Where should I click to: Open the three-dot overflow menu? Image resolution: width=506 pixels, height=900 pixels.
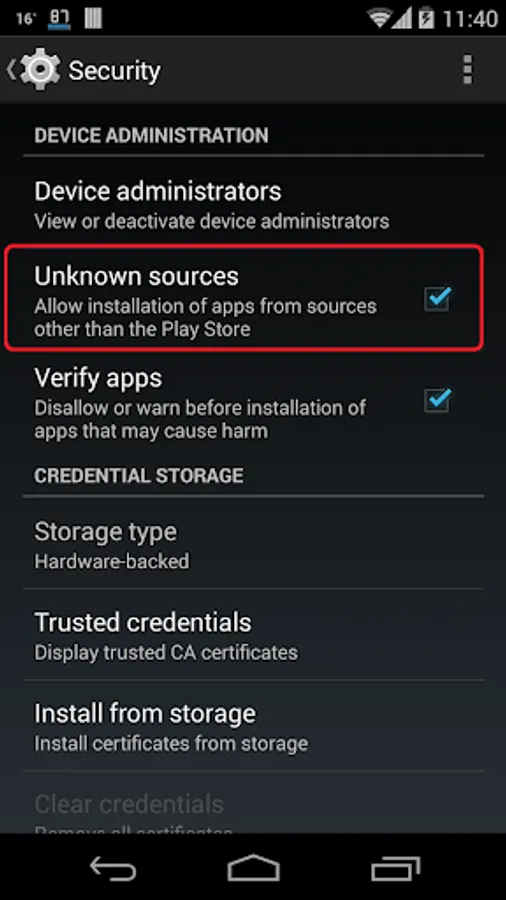(468, 69)
